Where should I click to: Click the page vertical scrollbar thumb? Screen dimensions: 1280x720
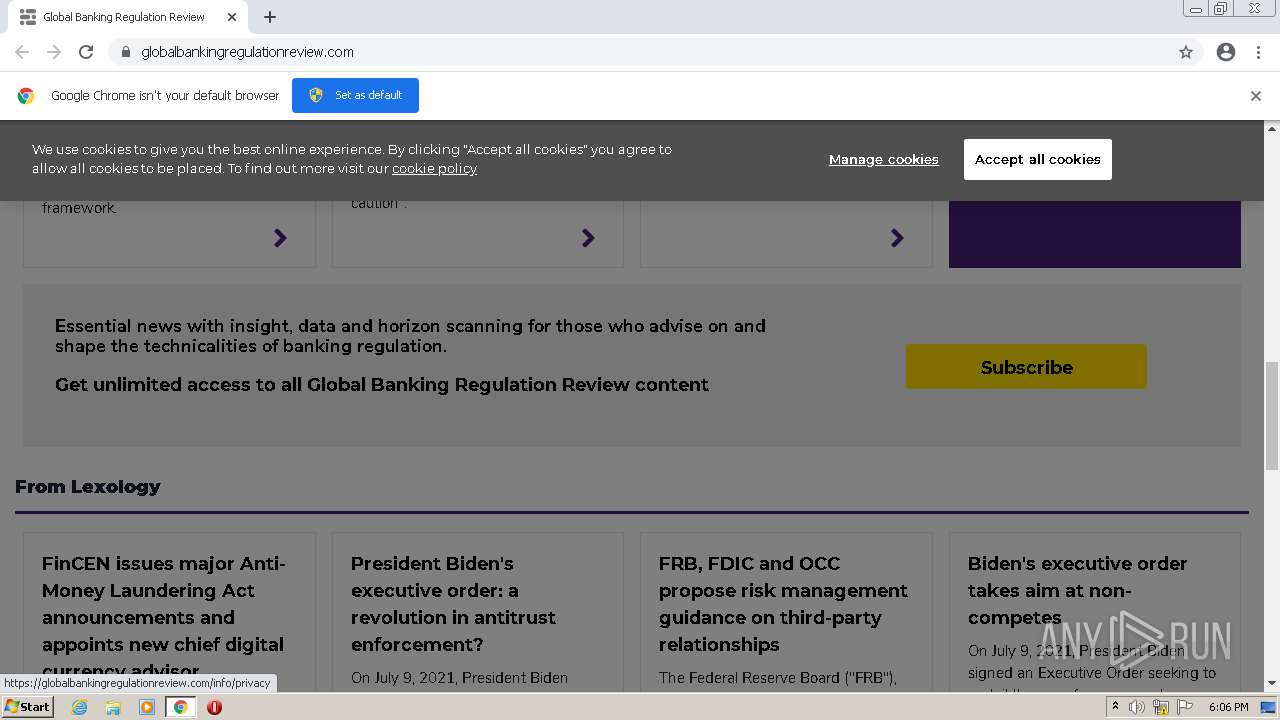tap(1272, 415)
